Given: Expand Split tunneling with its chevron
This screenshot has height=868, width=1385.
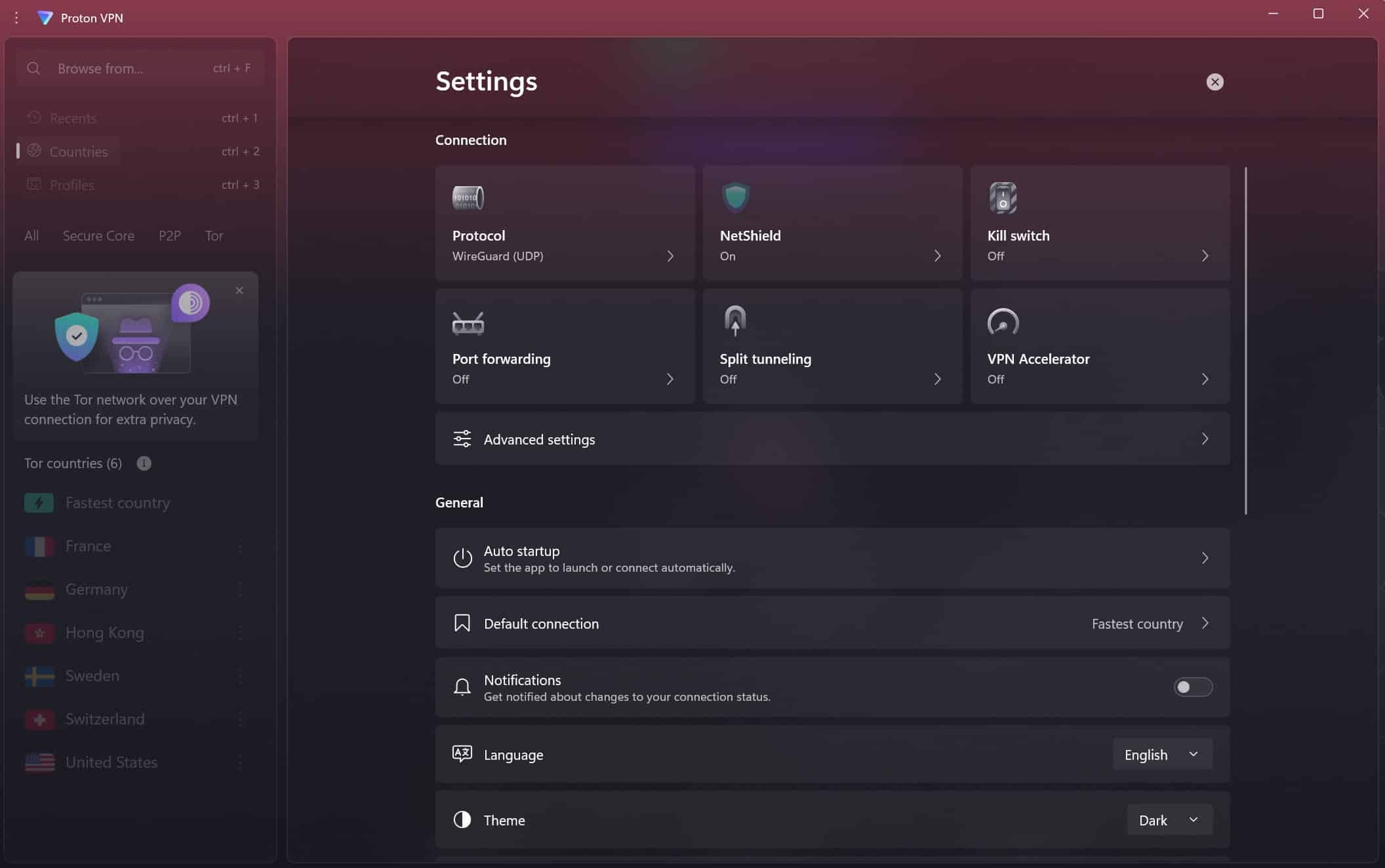Looking at the screenshot, I should [x=938, y=379].
